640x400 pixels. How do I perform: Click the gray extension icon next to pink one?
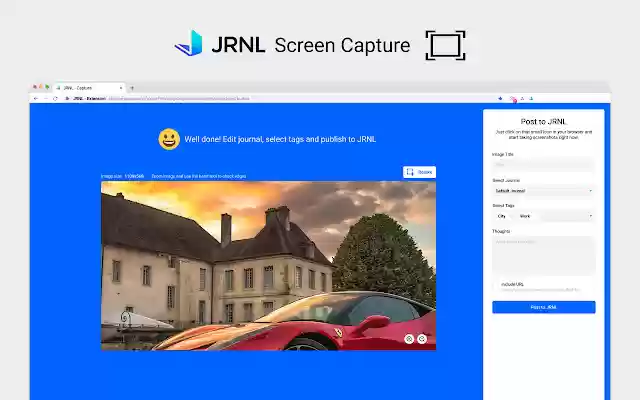point(522,98)
